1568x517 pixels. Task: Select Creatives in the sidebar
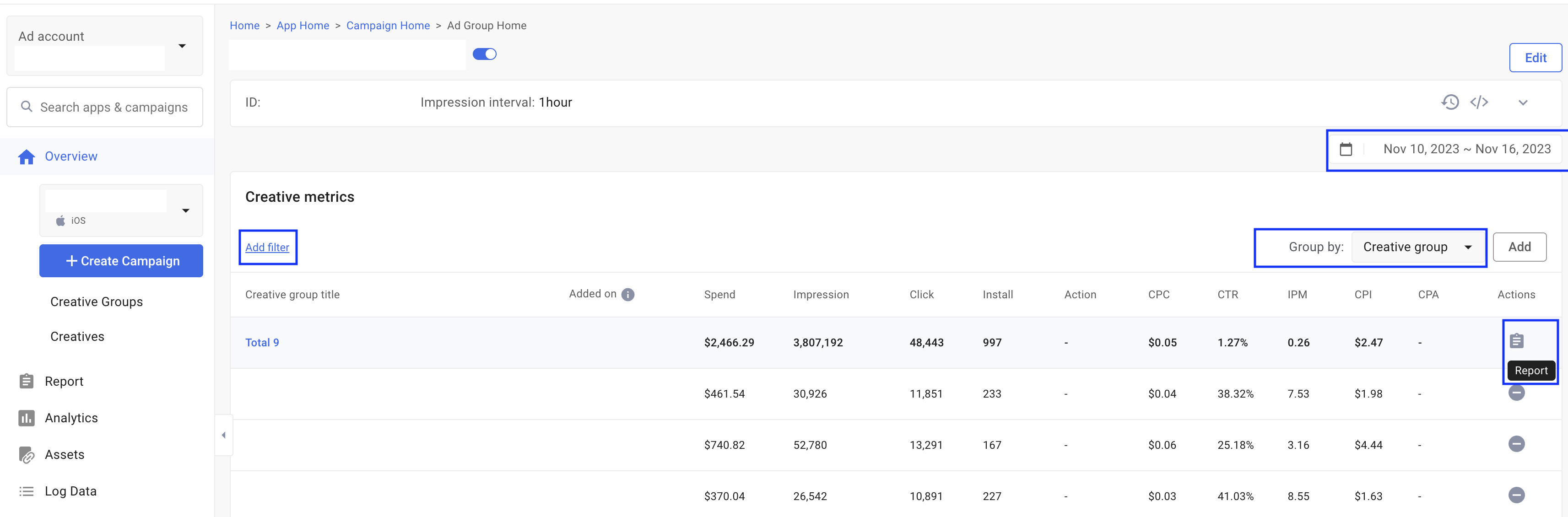[77, 336]
